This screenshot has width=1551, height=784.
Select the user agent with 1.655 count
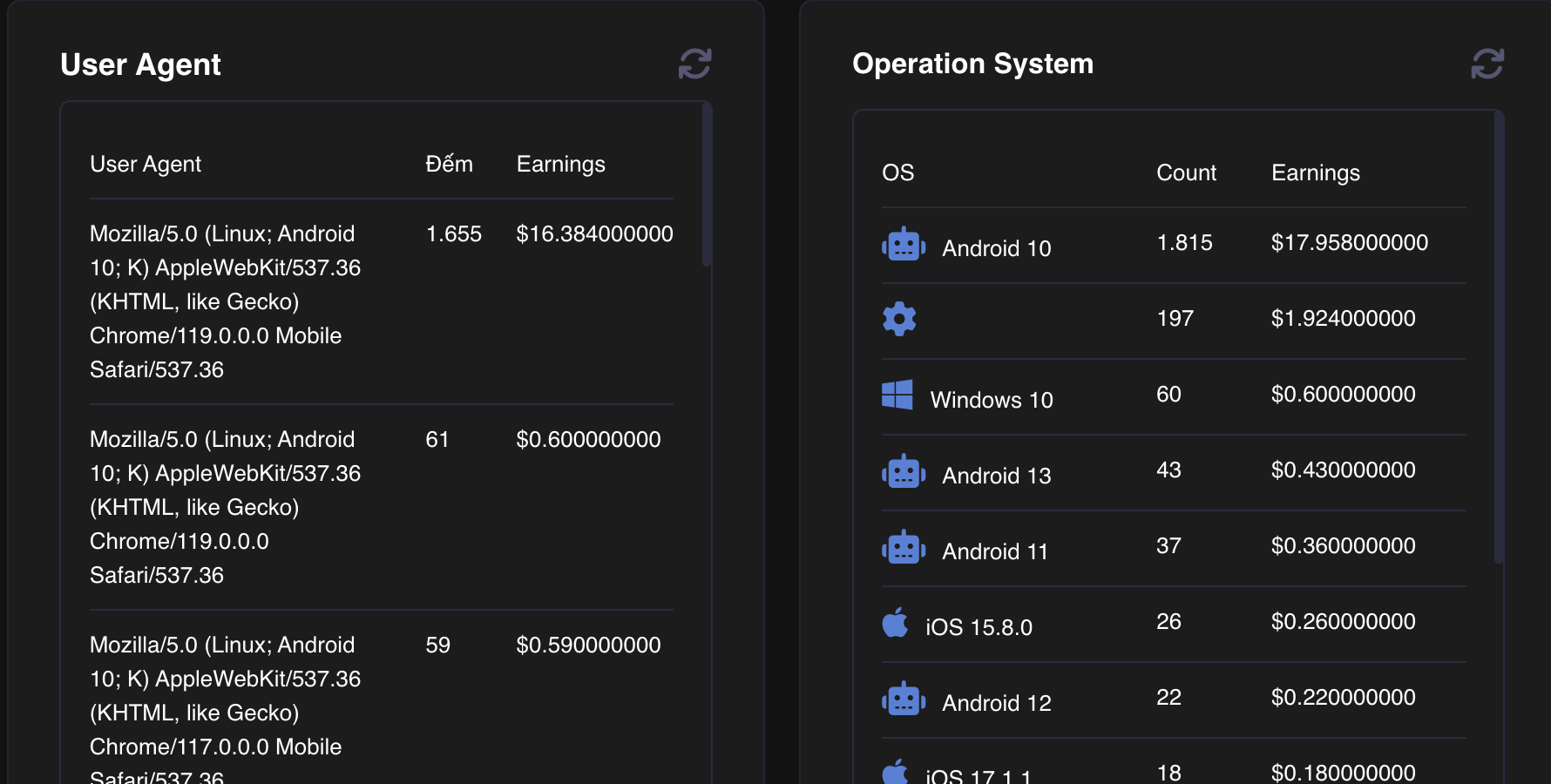225,301
